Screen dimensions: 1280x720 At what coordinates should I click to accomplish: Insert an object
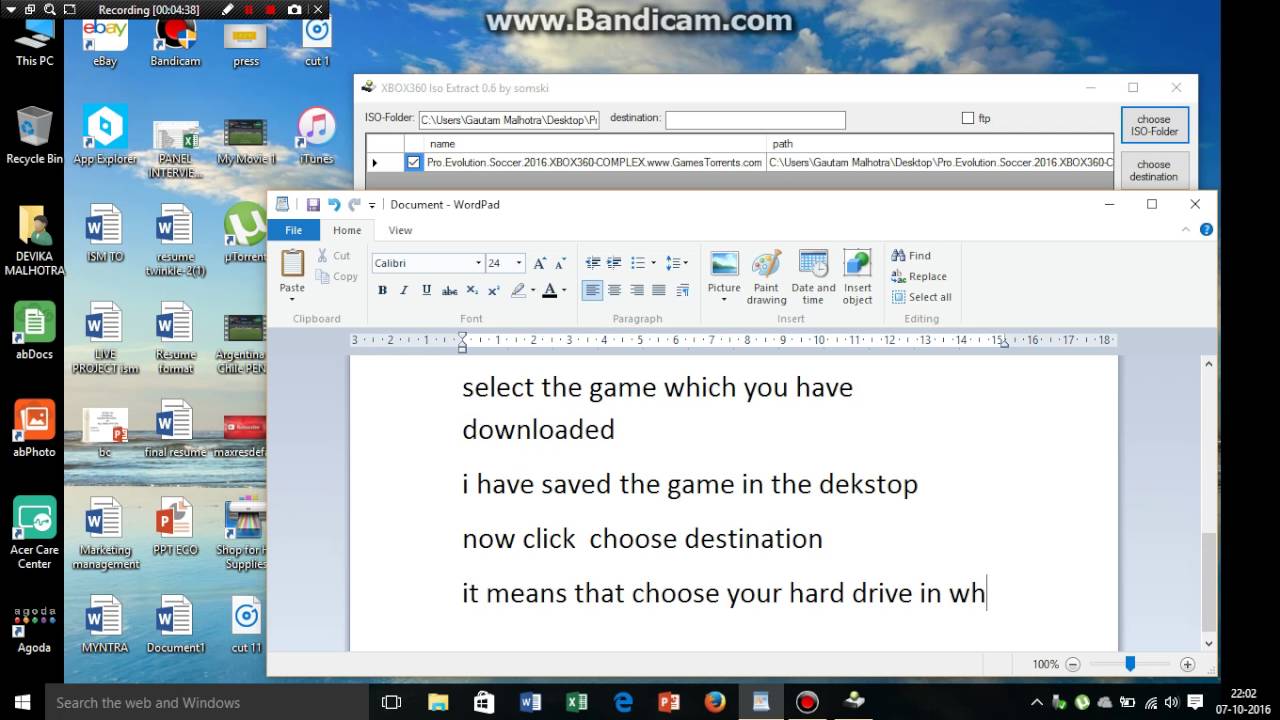pyautogui.click(x=857, y=278)
